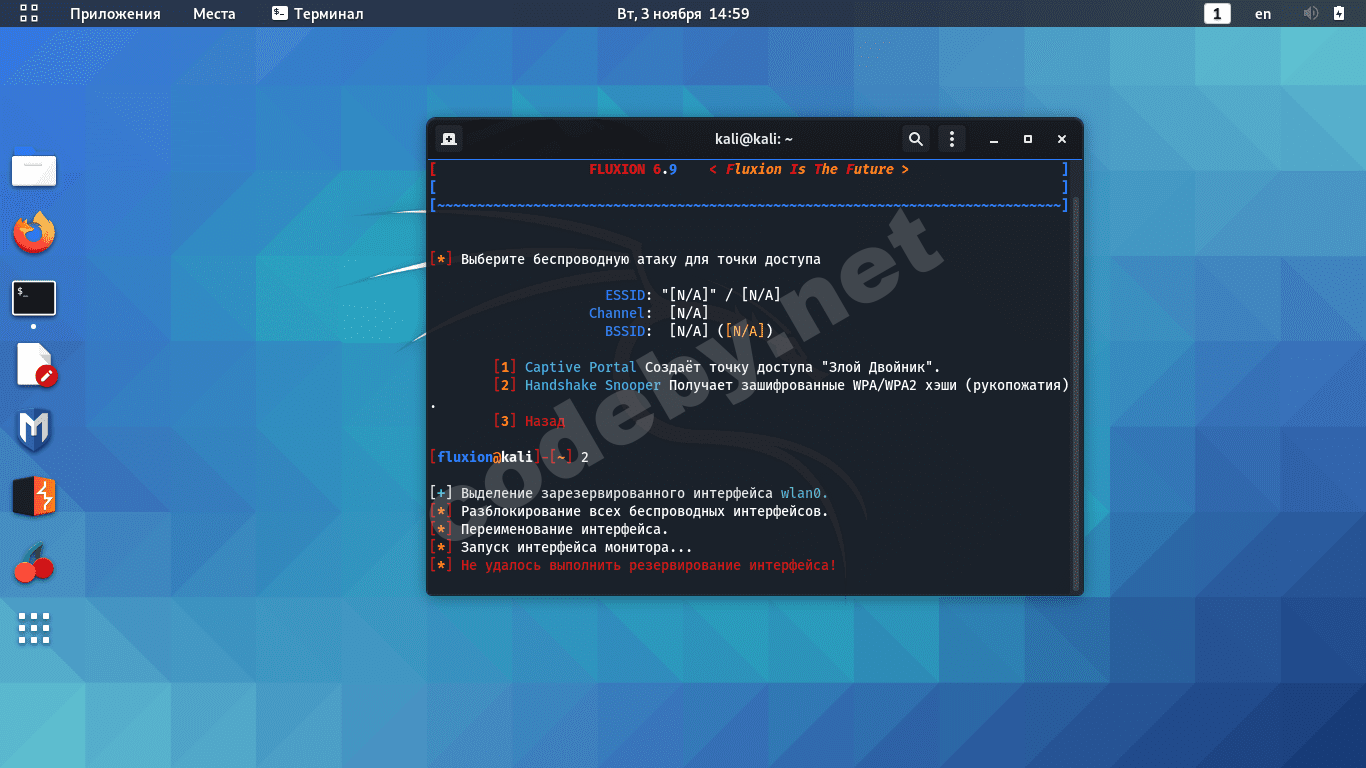Click the terminal window's vertical scrollbar

(1076, 392)
